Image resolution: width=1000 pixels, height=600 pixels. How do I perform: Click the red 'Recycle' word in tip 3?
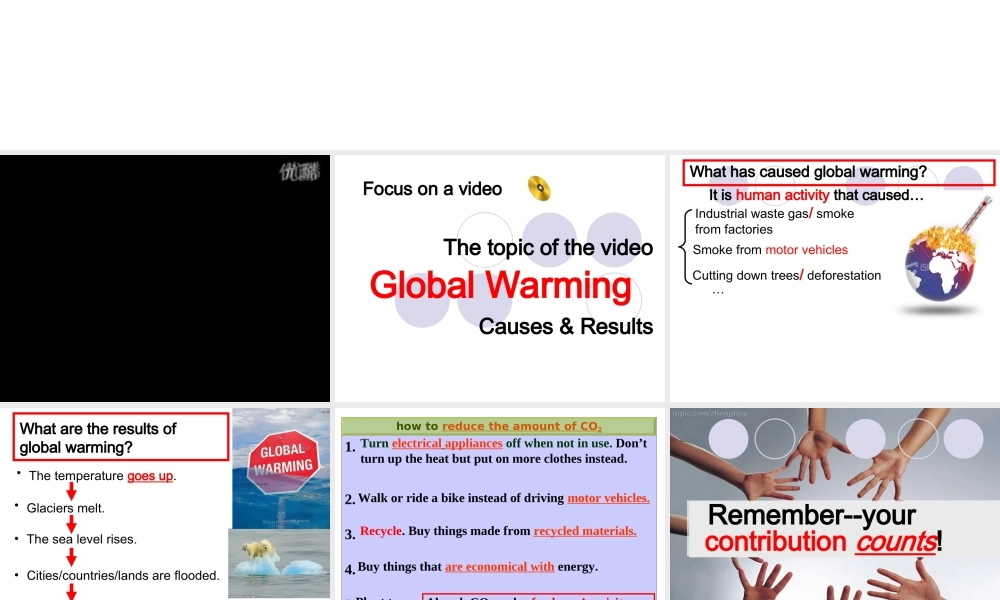(381, 531)
